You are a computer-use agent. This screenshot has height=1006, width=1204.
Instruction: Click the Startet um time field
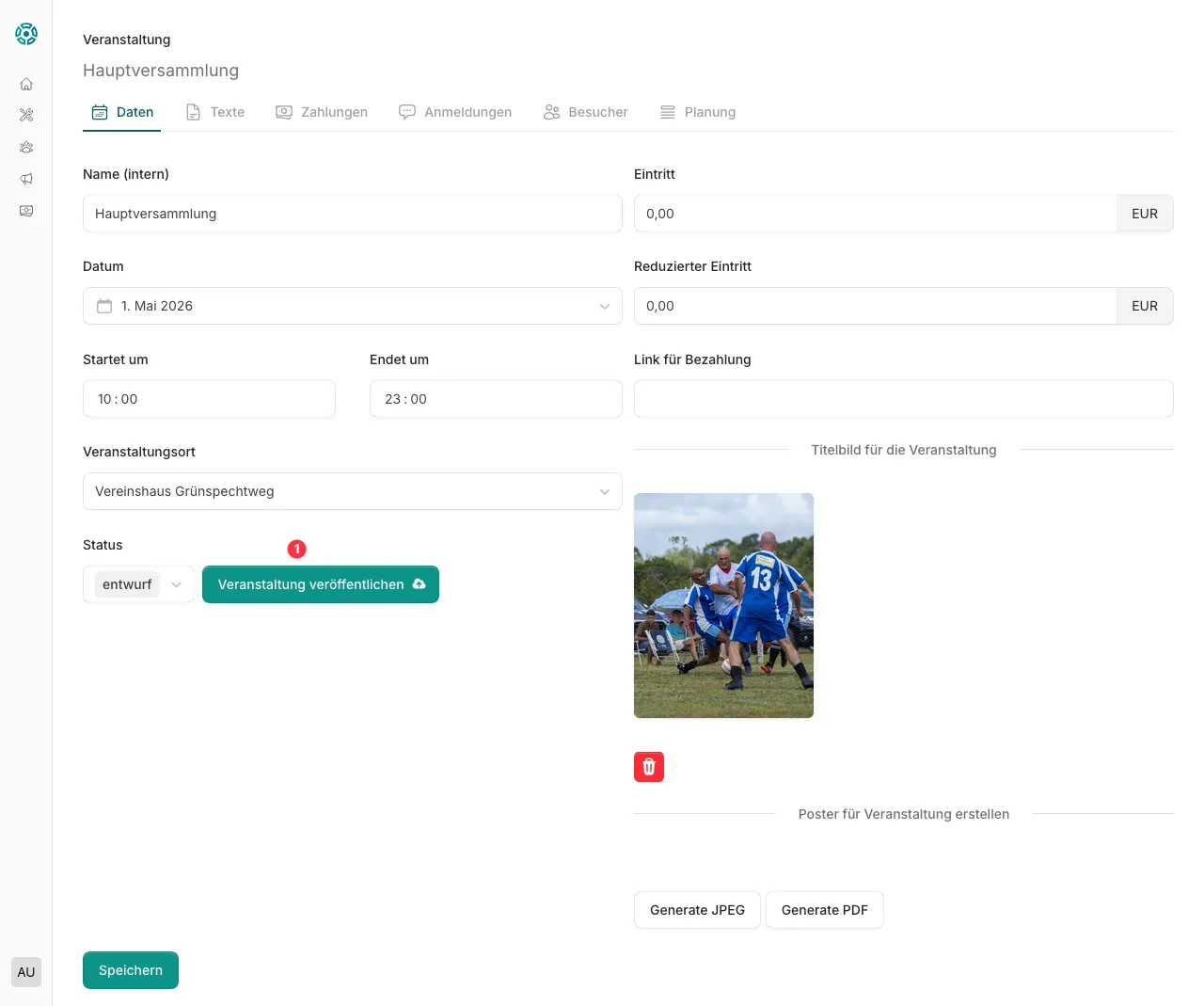tap(209, 399)
